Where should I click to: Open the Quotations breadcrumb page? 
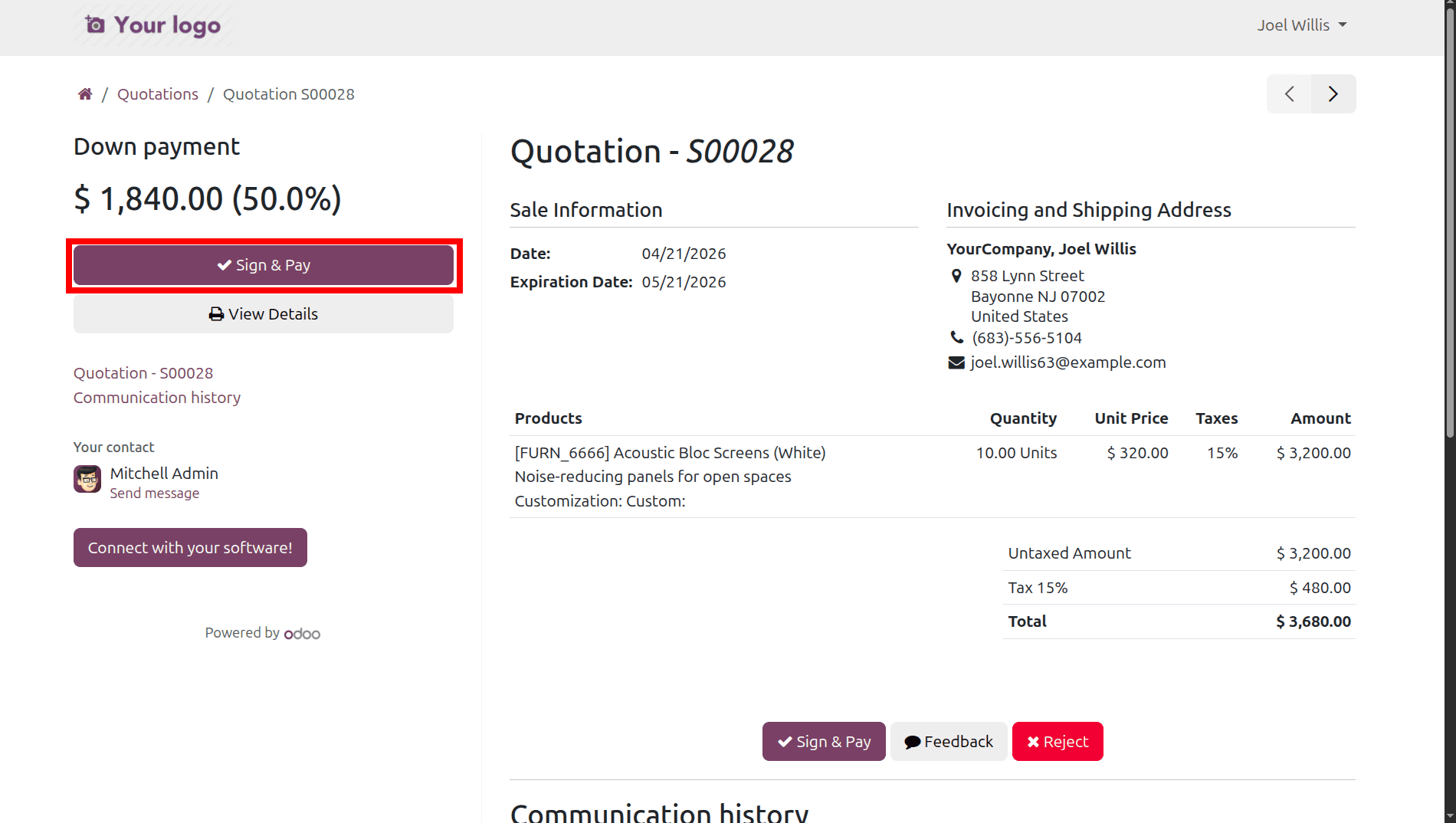(158, 93)
